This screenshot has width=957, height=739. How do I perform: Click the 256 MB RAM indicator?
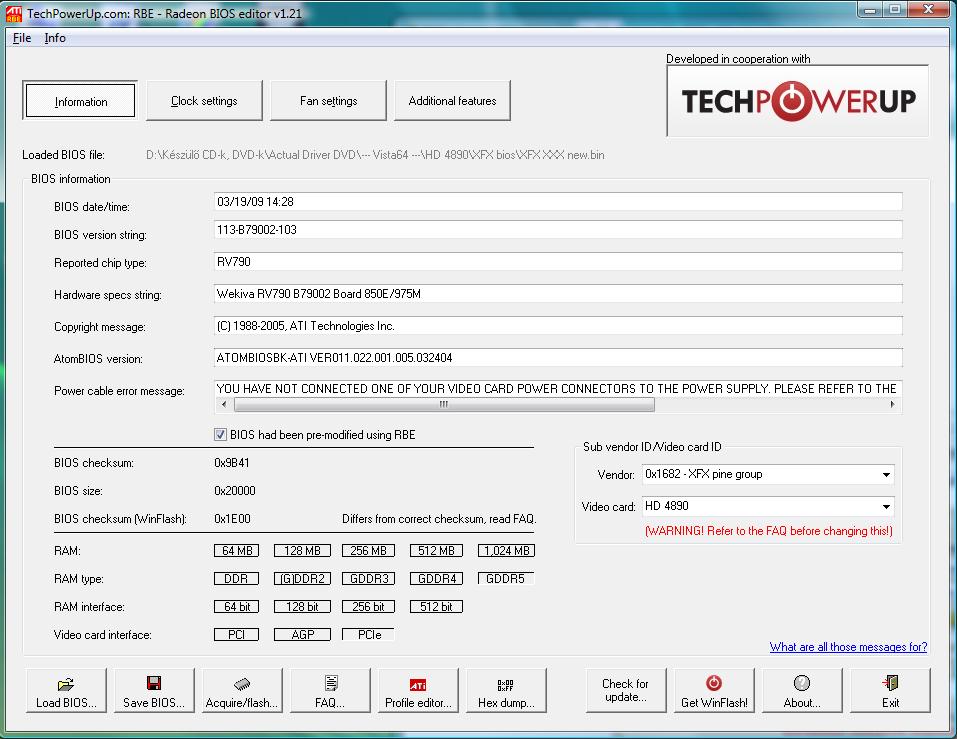(x=369, y=550)
